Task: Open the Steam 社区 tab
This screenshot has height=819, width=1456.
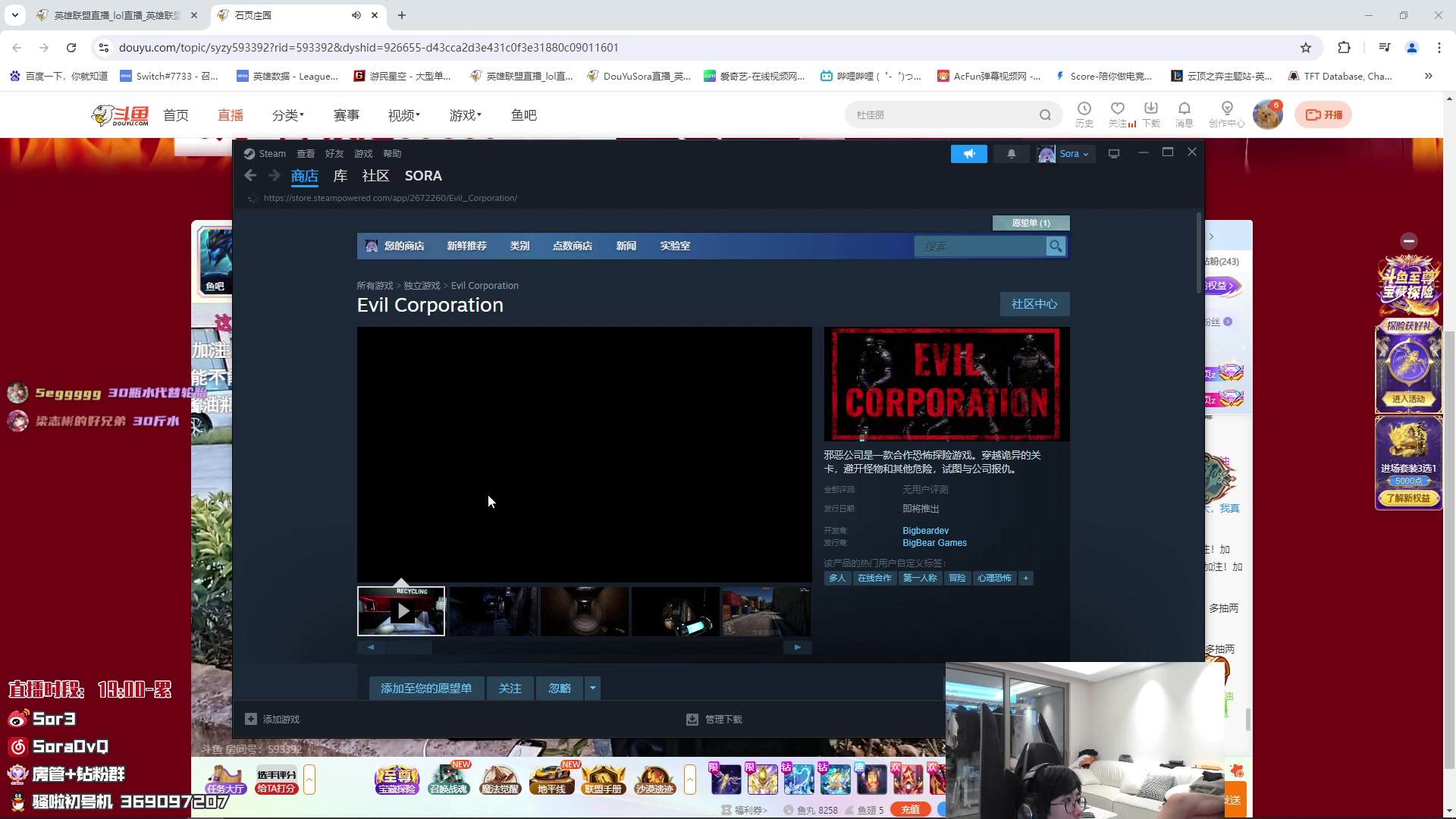Action: tap(375, 176)
